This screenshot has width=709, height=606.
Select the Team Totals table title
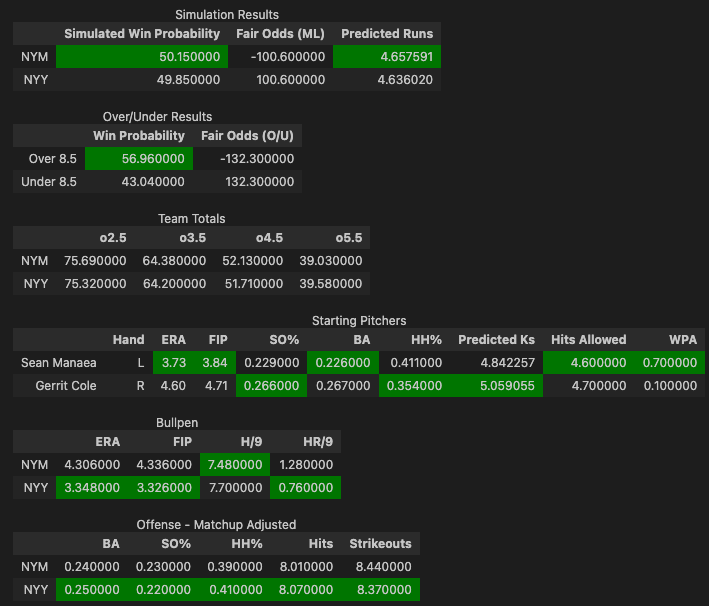tap(192, 219)
